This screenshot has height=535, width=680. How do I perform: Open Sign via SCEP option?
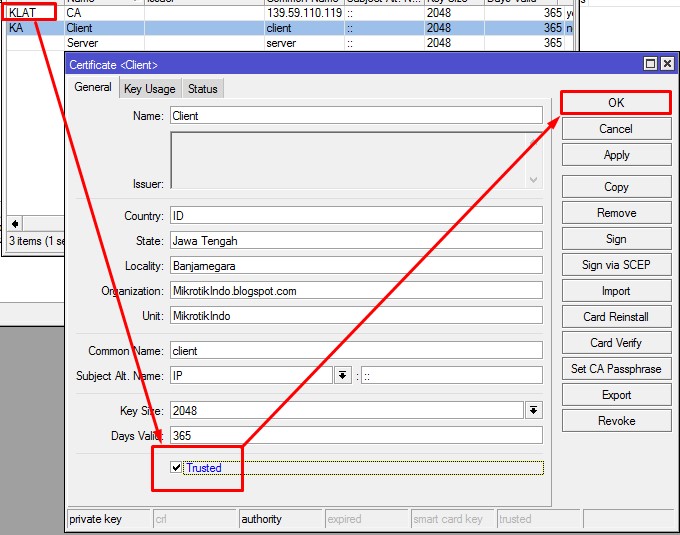click(616, 265)
